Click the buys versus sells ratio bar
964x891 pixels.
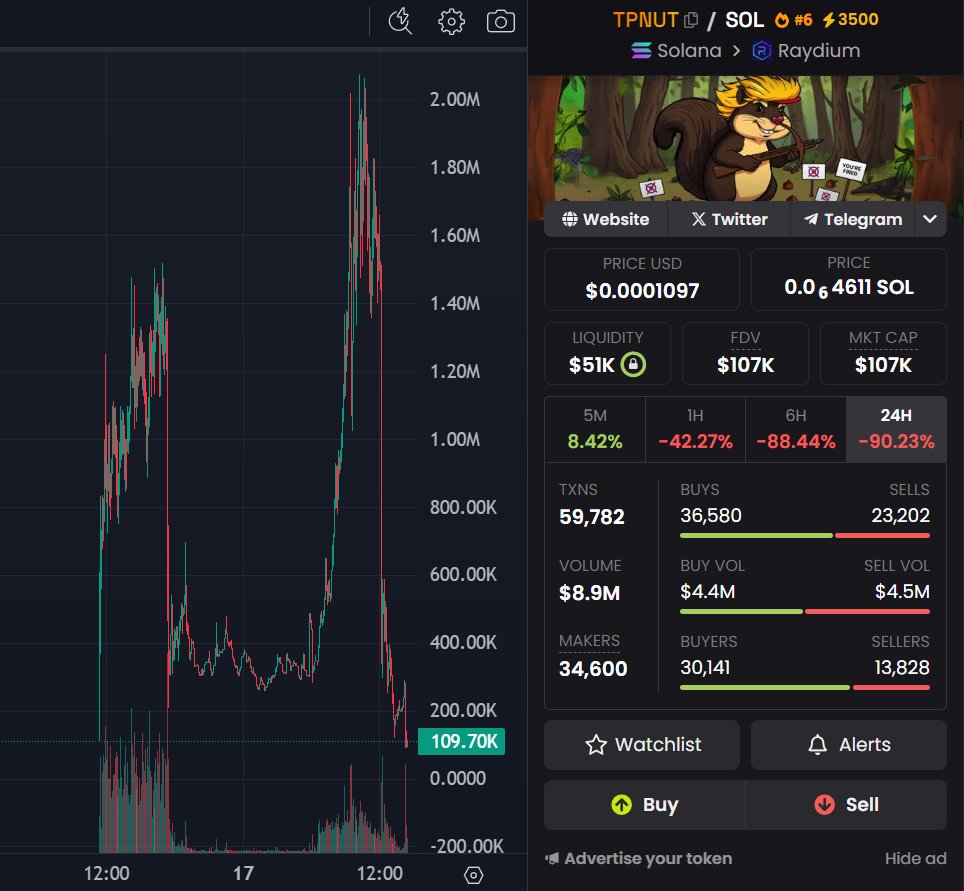coord(805,535)
